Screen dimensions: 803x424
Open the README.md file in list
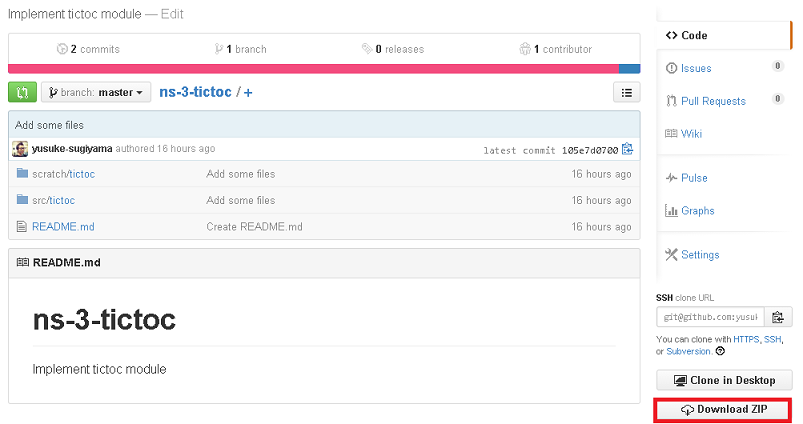pos(63,226)
